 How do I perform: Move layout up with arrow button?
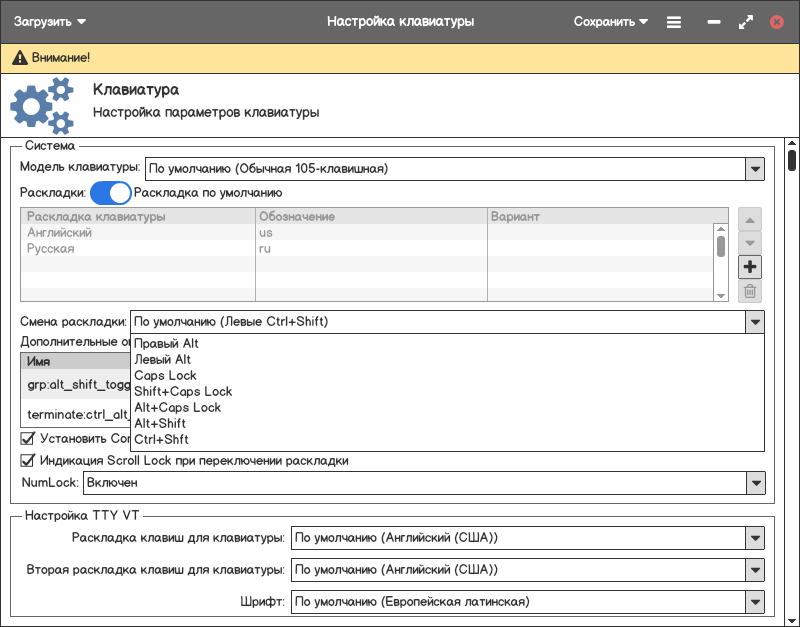click(750, 219)
